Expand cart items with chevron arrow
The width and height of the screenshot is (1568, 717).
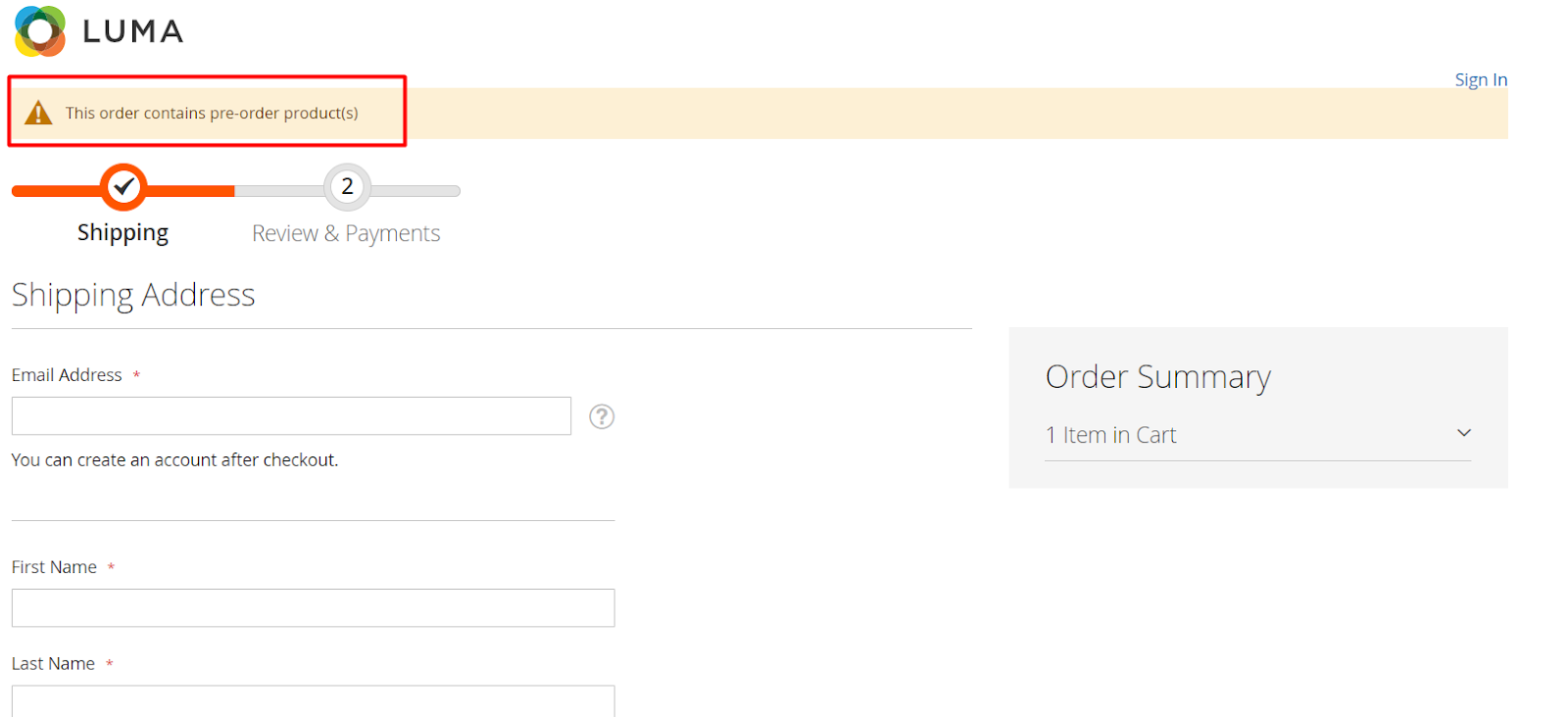[x=1464, y=433]
